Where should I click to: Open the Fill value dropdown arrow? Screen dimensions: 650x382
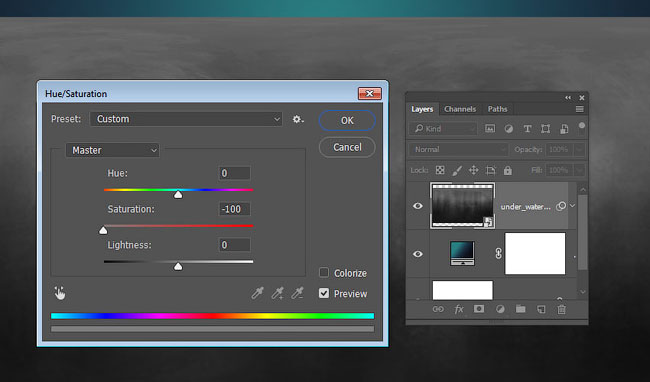pyautogui.click(x=579, y=170)
